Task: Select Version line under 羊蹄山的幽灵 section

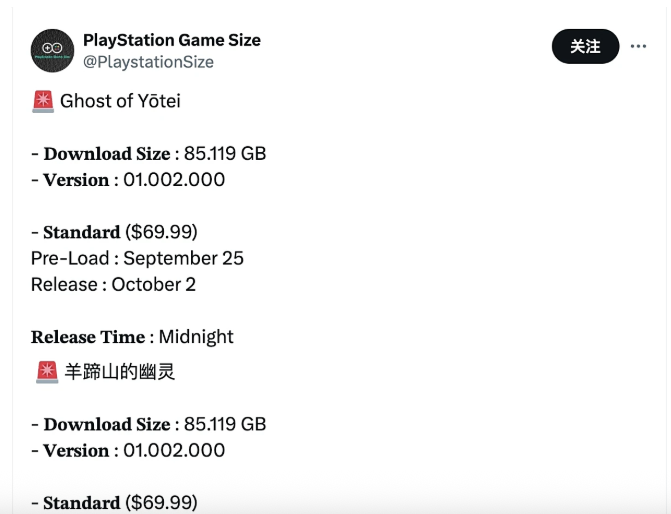Action: (128, 450)
